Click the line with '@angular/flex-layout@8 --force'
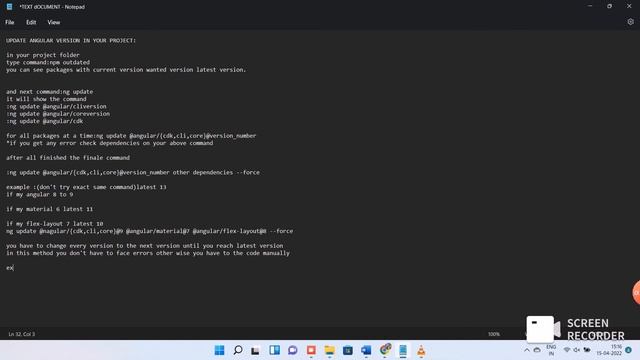The image size is (640, 360). pos(149,231)
